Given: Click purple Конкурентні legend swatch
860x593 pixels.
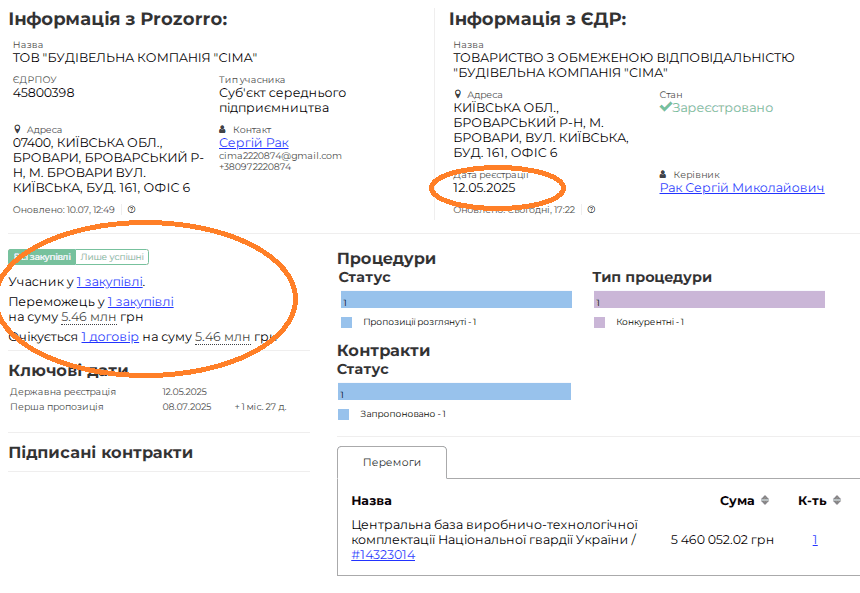Looking at the screenshot, I should click(x=600, y=322).
